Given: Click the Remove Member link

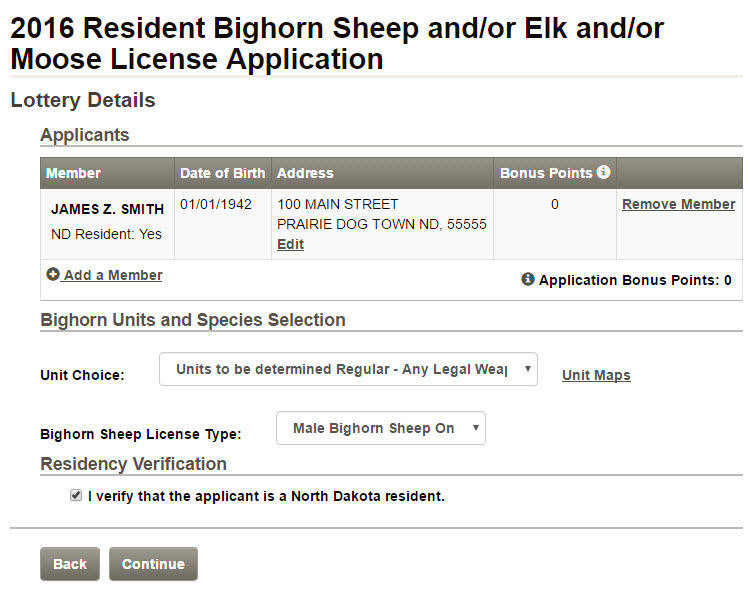Looking at the screenshot, I should (678, 204).
